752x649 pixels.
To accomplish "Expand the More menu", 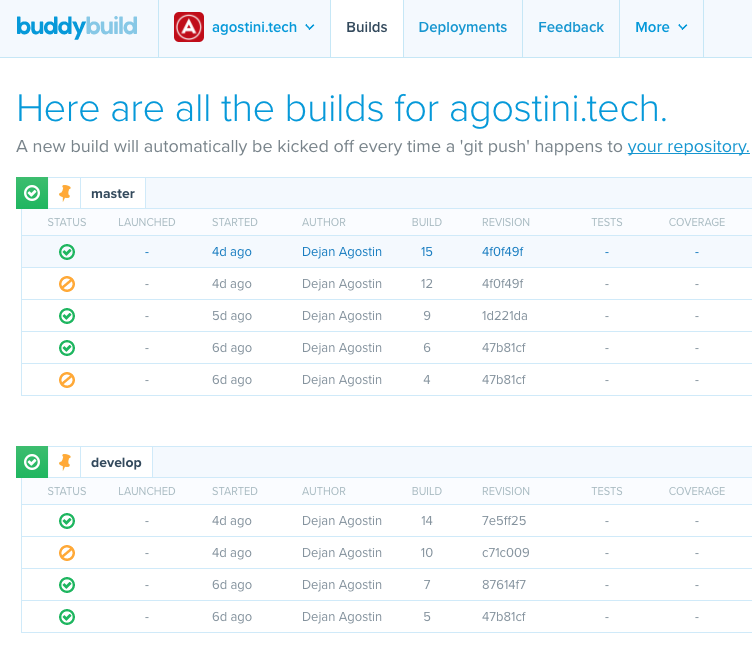I will (x=661, y=28).
